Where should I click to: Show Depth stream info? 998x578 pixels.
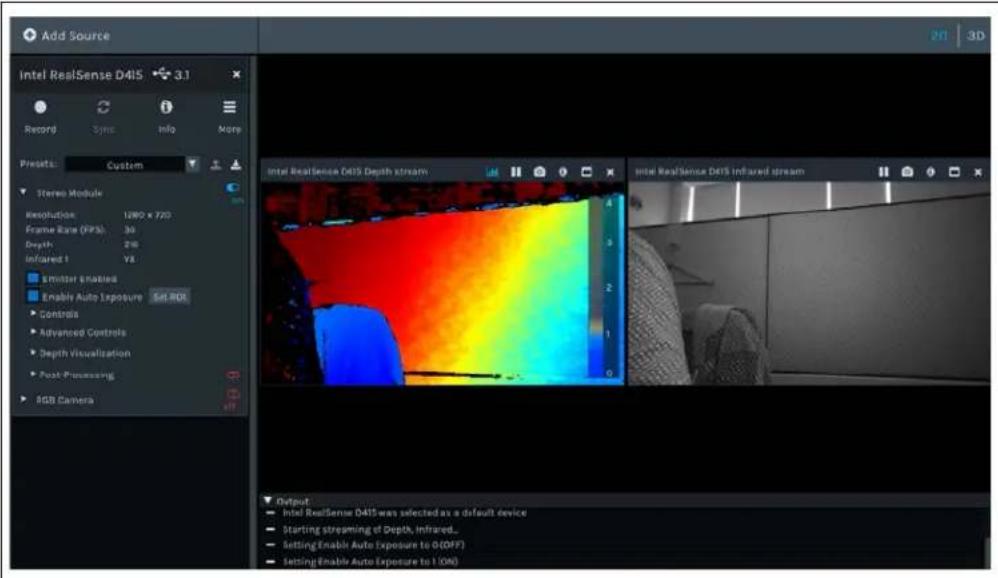(x=563, y=172)
